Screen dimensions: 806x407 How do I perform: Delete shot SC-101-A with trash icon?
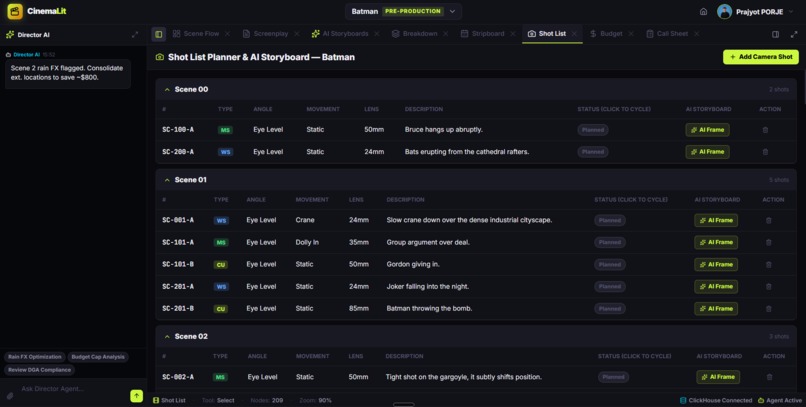(x=768, y=243)
